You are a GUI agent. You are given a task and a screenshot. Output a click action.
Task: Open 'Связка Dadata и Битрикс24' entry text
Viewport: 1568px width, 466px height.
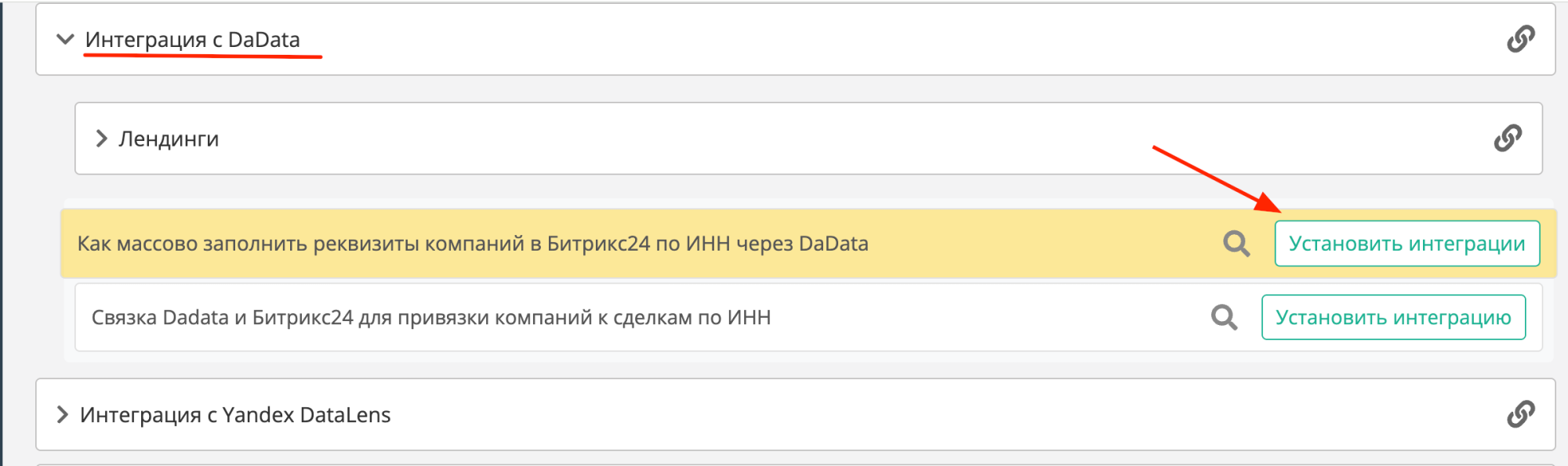tap(431, 317)
